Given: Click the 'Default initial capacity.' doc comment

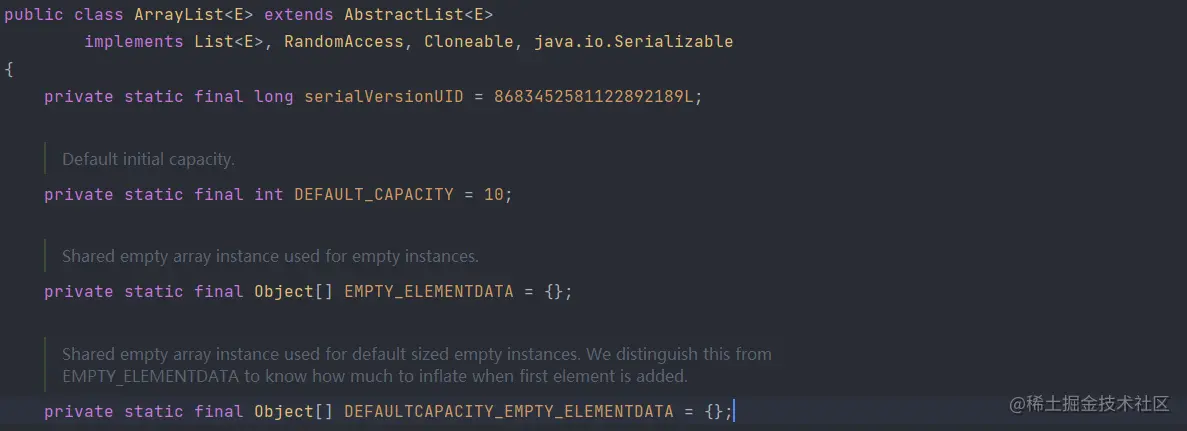Looking at the screenshot, I should (x=148, y=159).
